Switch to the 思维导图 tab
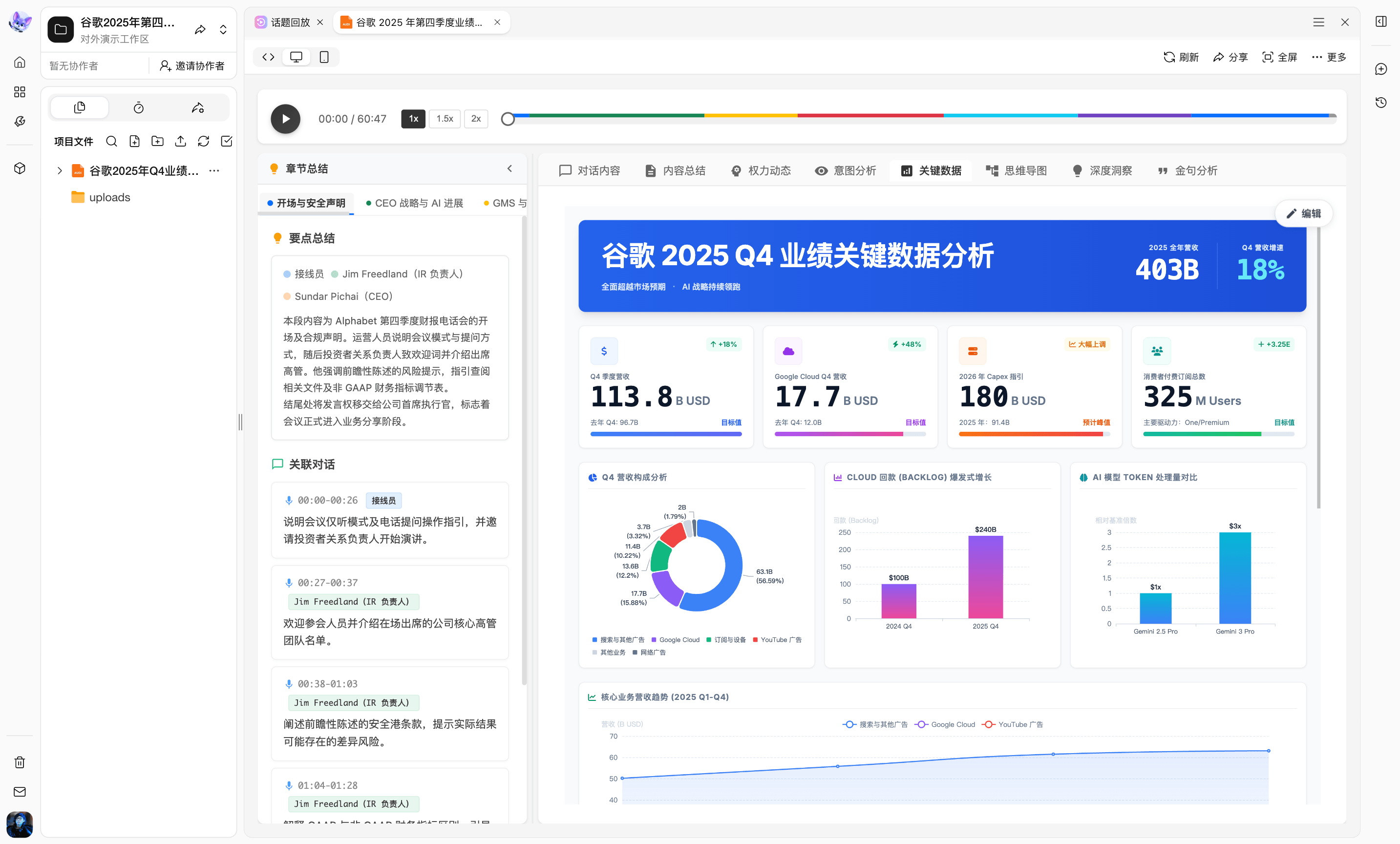The width and height of the screenshot is (1400, 844). 1016,170
